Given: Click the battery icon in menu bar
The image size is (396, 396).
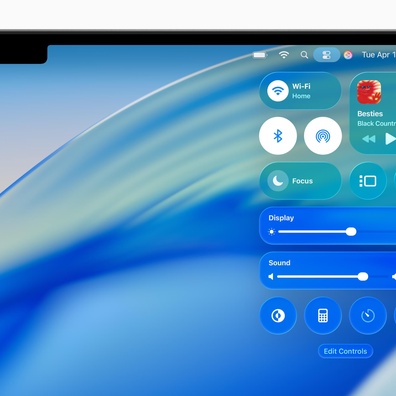Looking at the screenshot, I should (260, 55).
